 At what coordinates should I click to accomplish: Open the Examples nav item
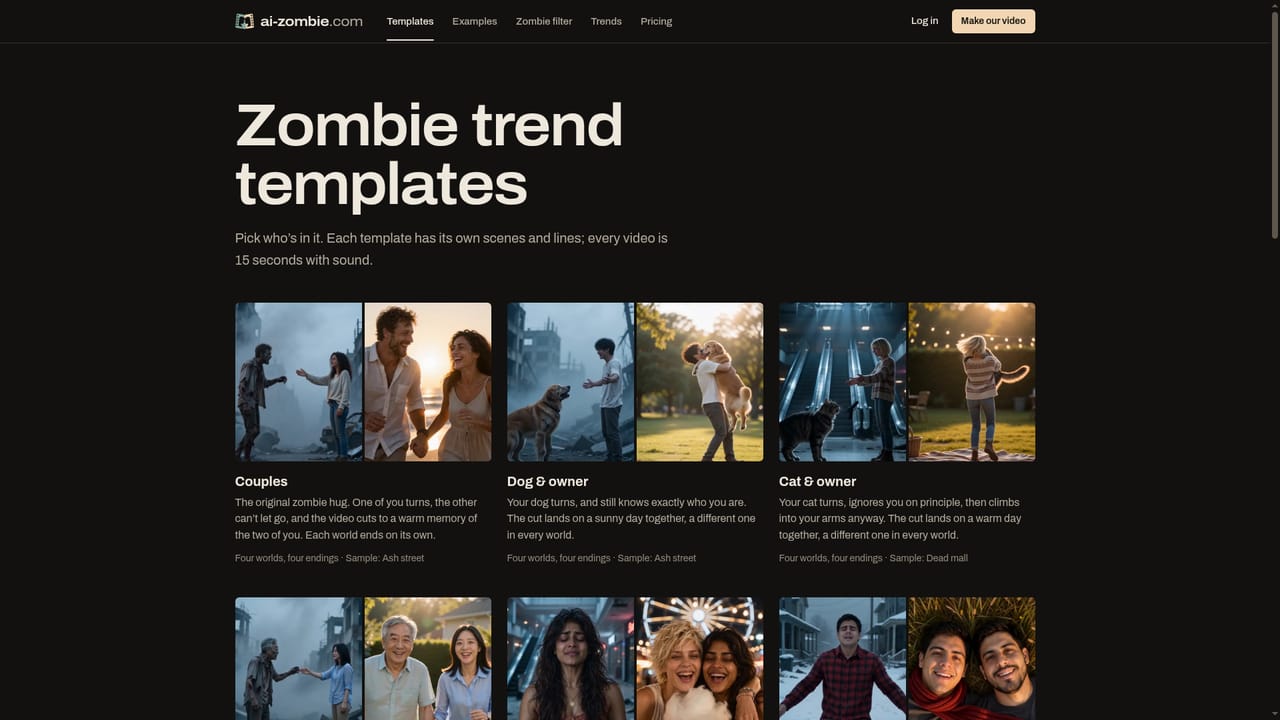tap(474, 21)
